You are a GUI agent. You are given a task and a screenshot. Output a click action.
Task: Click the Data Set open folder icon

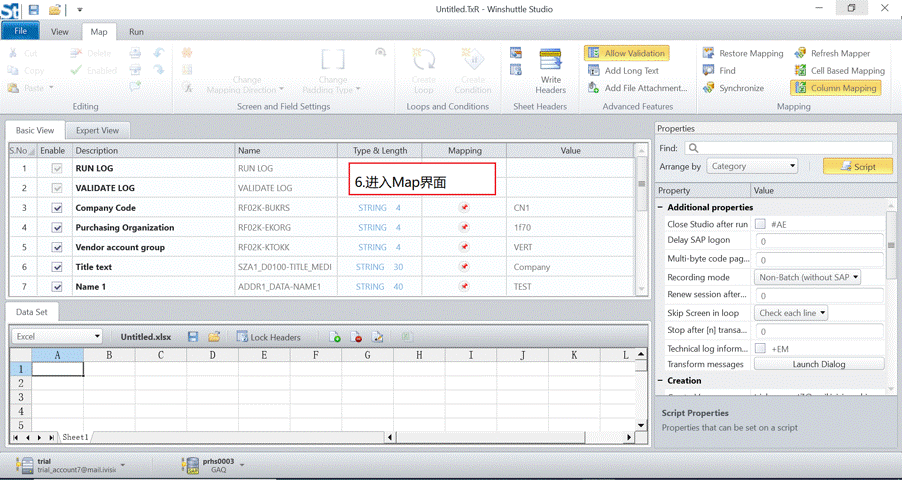coord(214,337)
